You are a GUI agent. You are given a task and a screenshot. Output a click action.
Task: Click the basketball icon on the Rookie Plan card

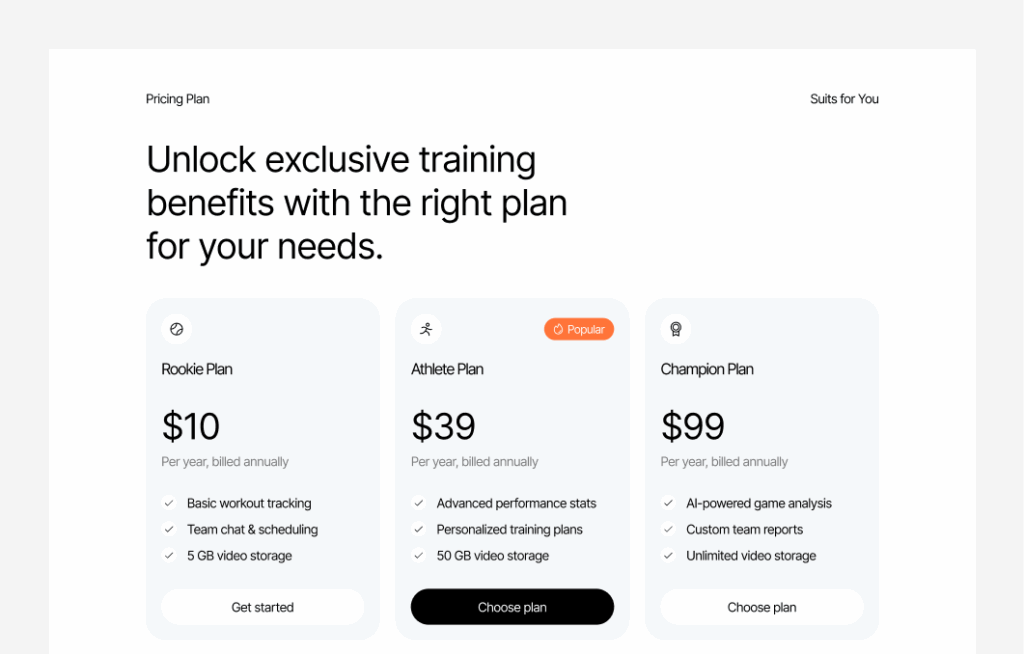click(x=176, y=328)
